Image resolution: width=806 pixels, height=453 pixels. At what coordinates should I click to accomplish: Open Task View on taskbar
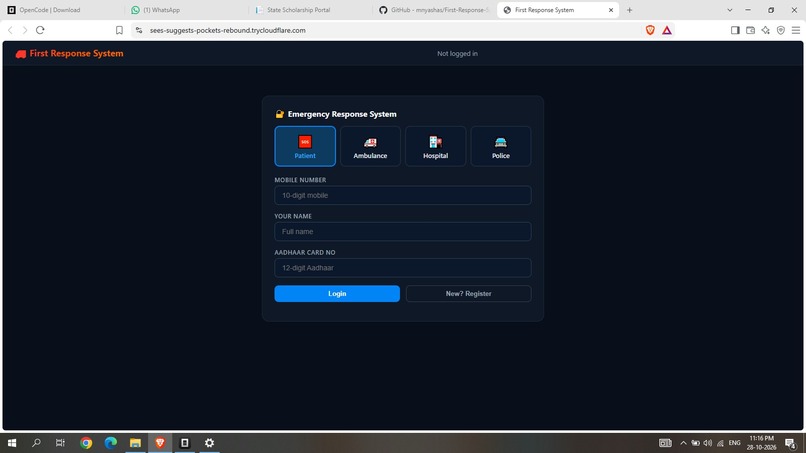[60, 443]
